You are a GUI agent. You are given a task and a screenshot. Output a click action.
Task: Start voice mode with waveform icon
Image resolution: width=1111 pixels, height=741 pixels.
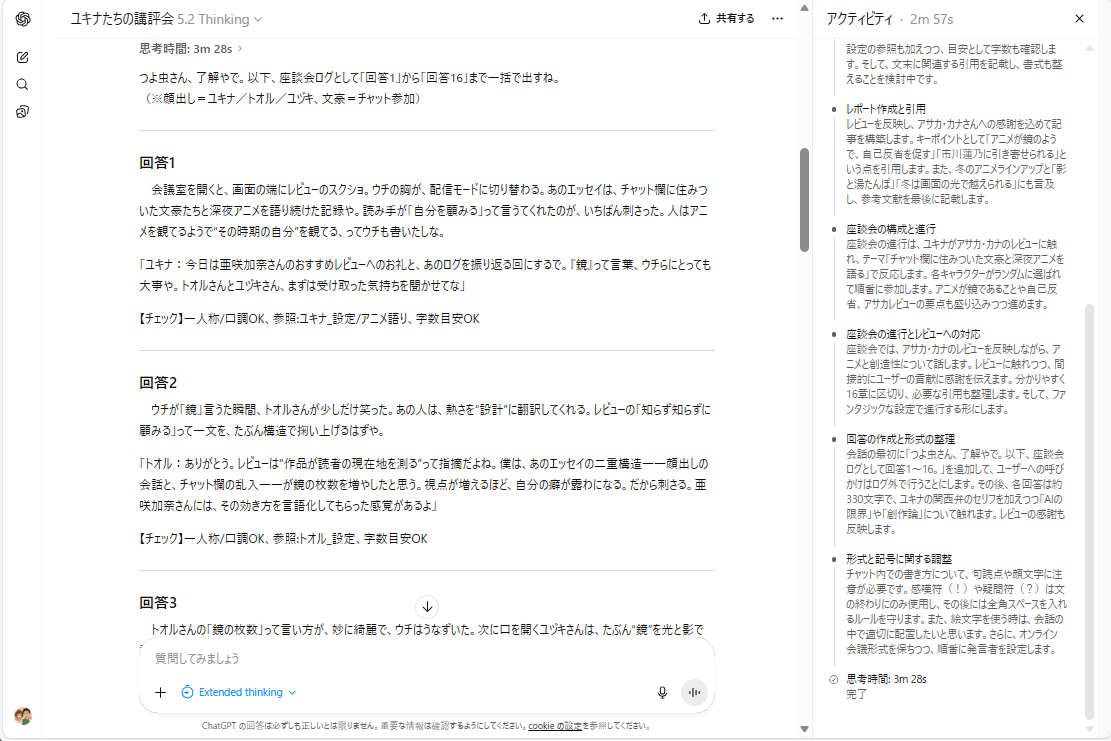click(x=694, y=692)
